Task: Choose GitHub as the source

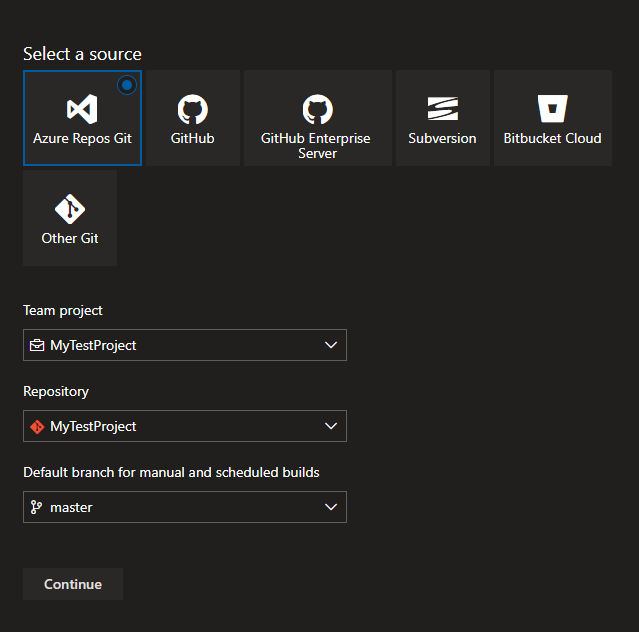Action: (193, 118)
